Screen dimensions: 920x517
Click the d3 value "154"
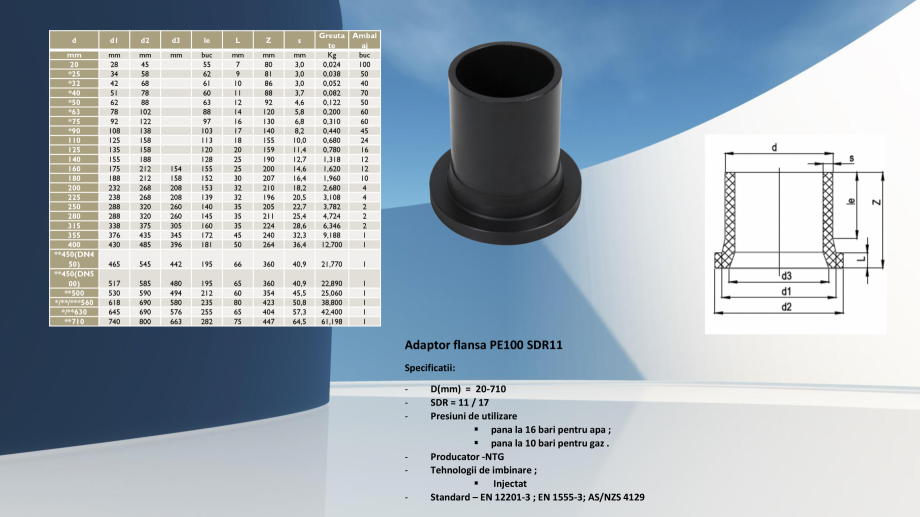[176, 168]
